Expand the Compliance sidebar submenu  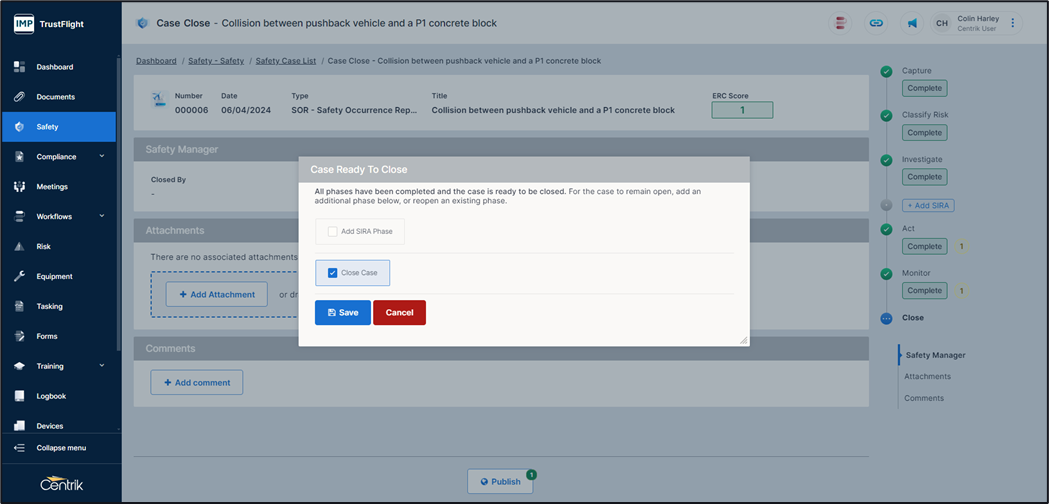point(102,157)
